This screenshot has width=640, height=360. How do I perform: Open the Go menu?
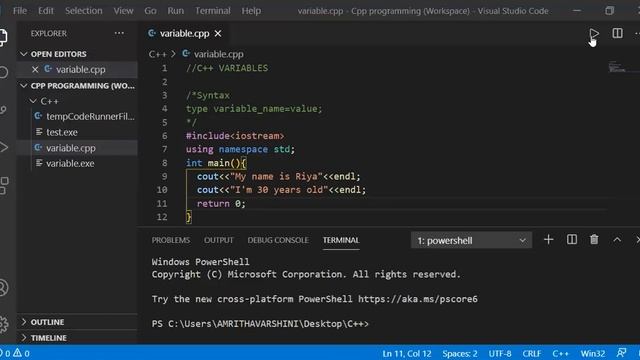[x=150, y=11]
